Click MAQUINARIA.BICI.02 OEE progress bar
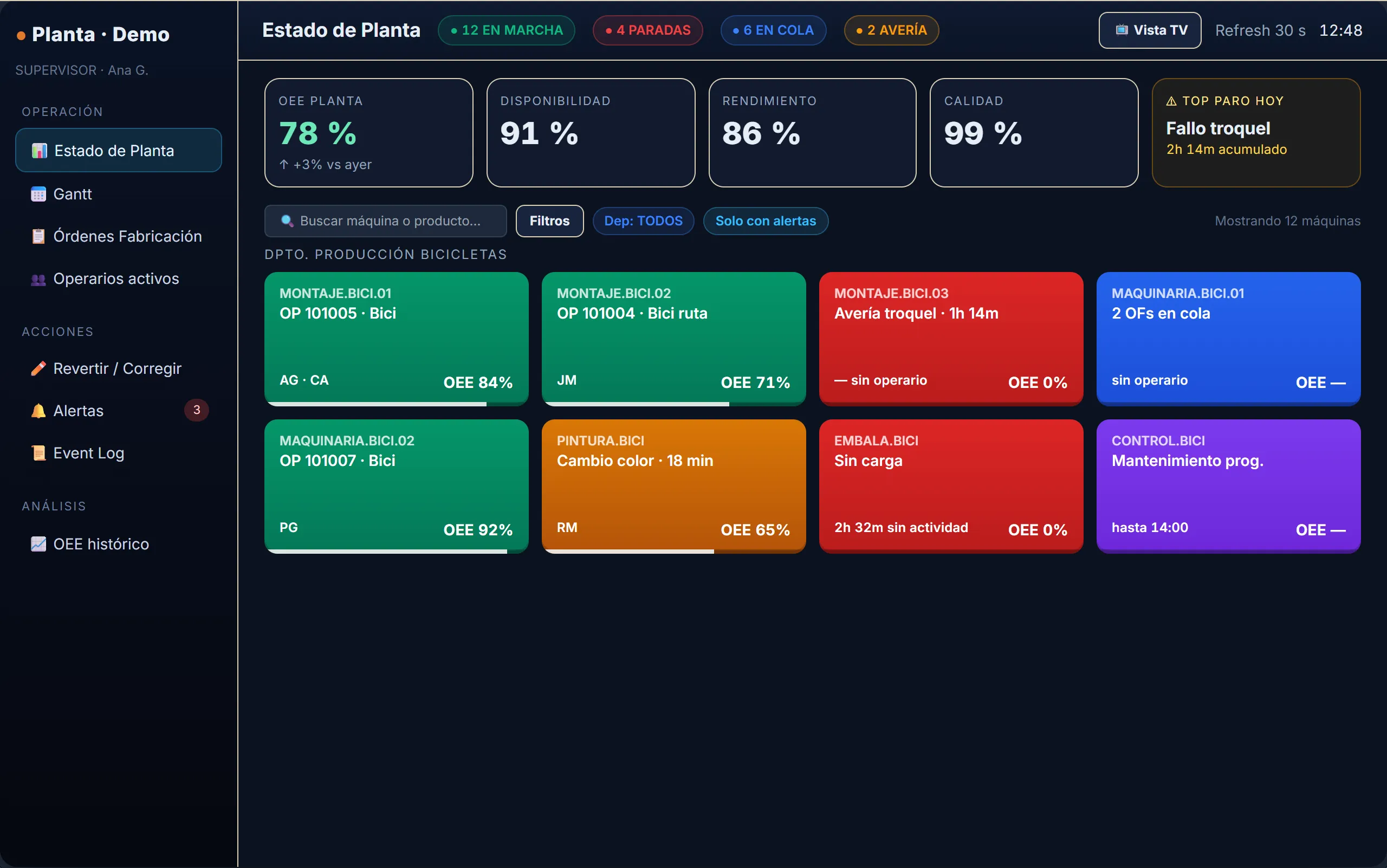 click(x=396, y=552)
